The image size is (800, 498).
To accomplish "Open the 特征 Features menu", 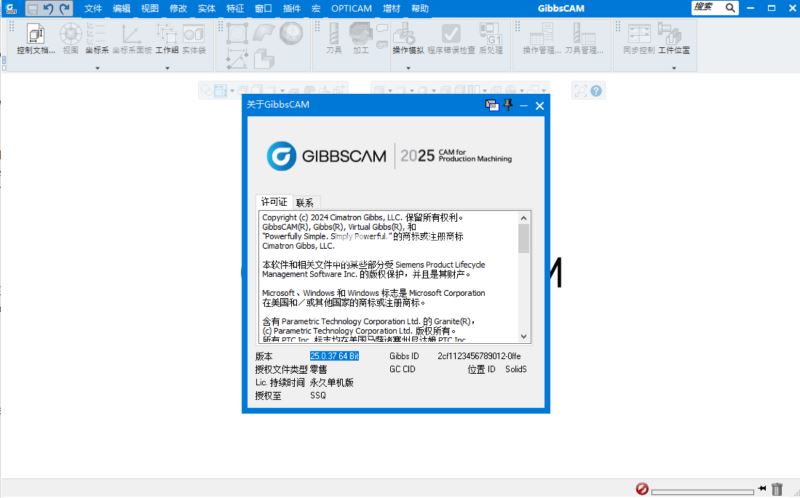I will click(235, 9).
